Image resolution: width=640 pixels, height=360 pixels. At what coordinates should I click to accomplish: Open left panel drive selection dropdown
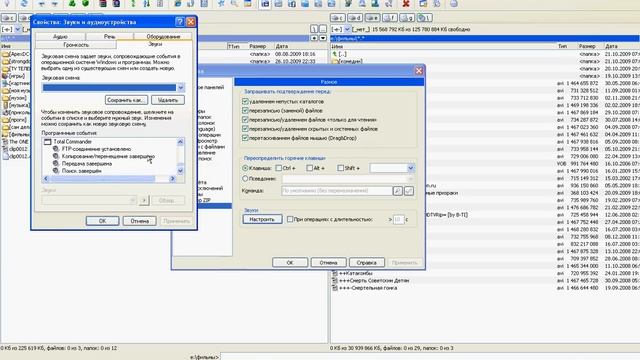pos(18,29)
